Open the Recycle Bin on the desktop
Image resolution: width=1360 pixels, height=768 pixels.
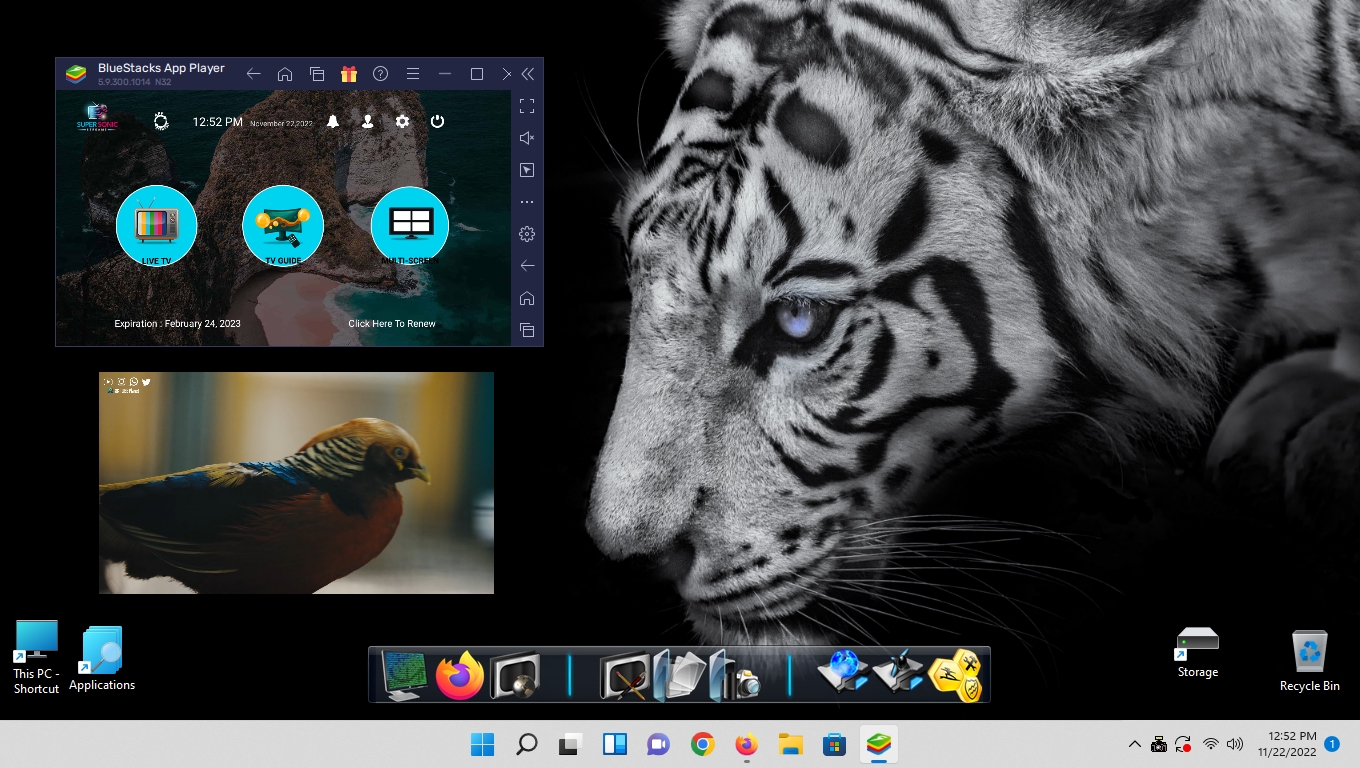pyautogui.click(x=1309, y=660)
